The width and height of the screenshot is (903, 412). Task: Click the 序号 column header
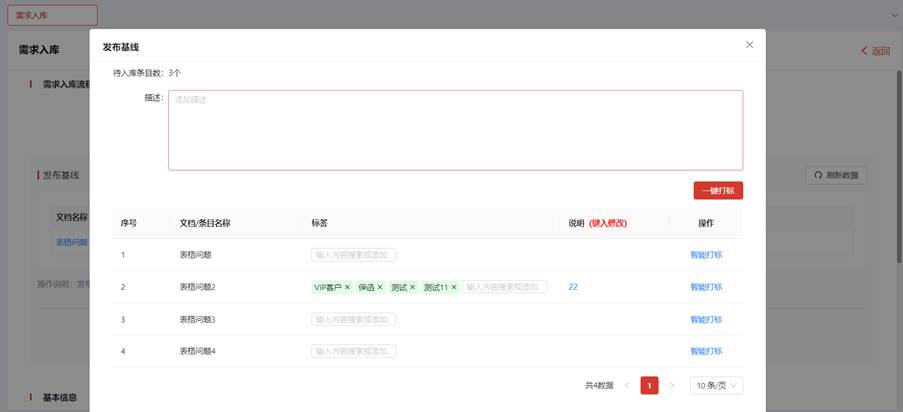[128, 224]
